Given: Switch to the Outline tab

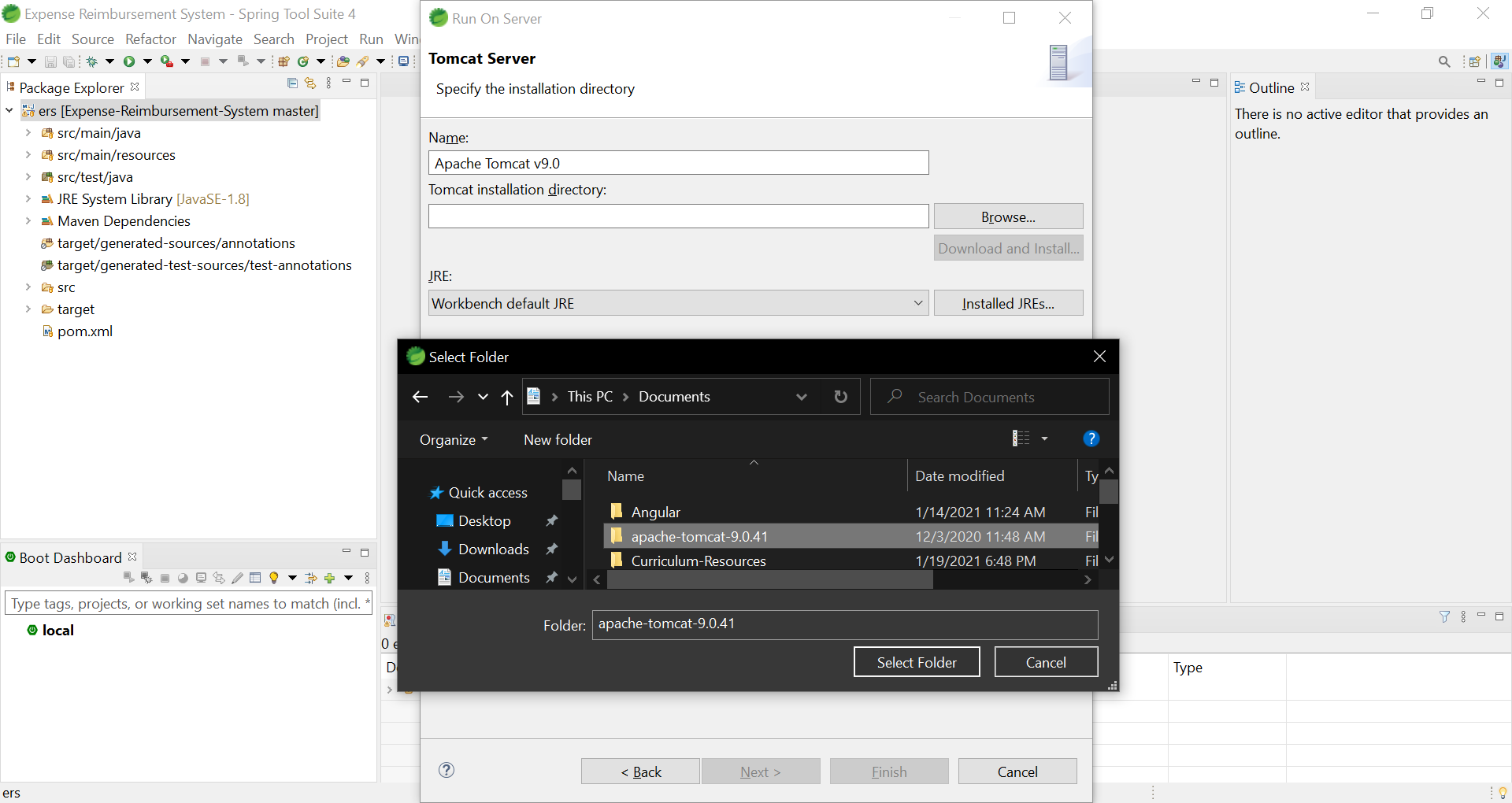Looking at the screenshot, I should (x=1271, y=87).
